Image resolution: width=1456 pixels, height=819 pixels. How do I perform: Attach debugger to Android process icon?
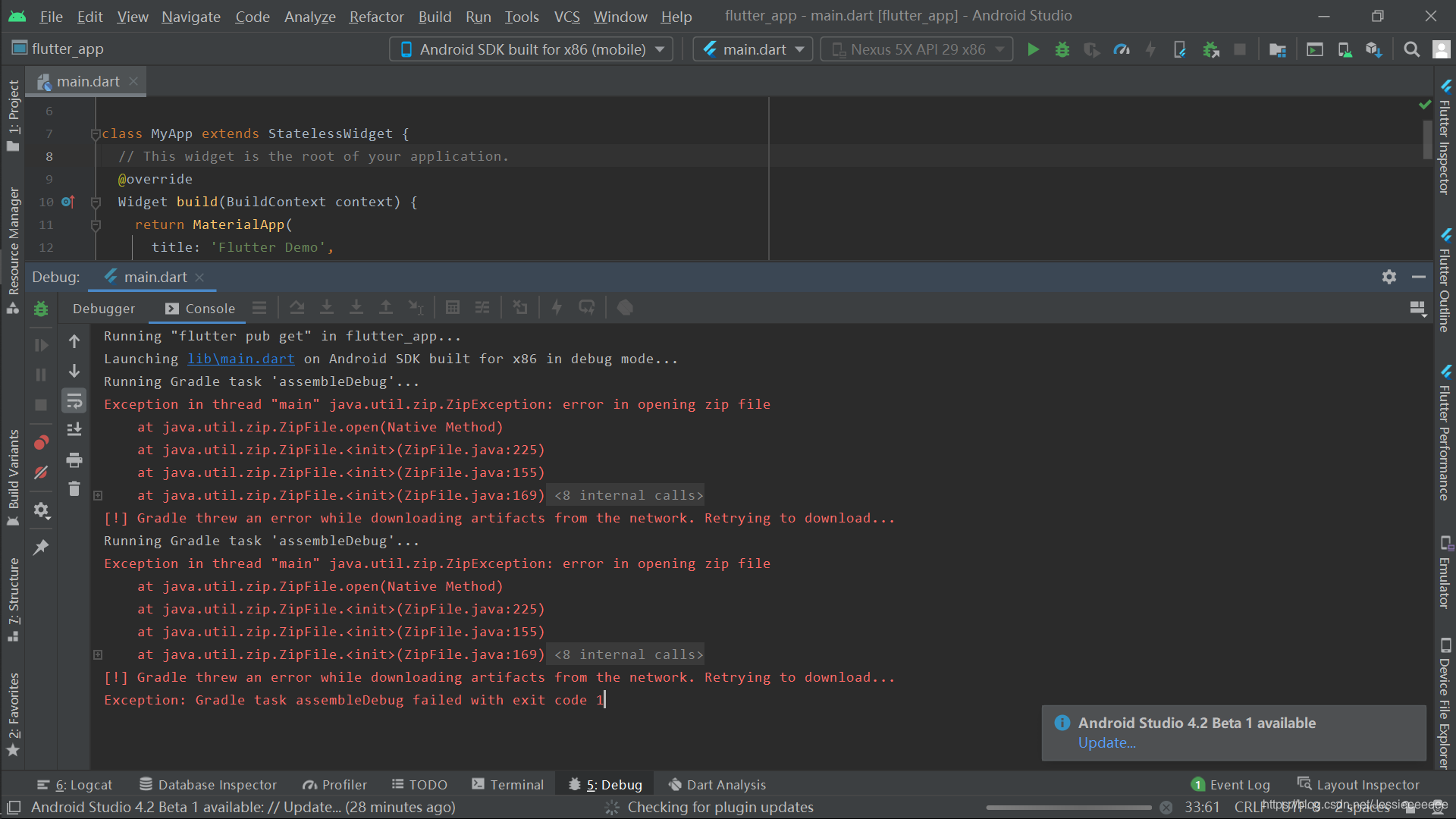[x=1211, y=50]
